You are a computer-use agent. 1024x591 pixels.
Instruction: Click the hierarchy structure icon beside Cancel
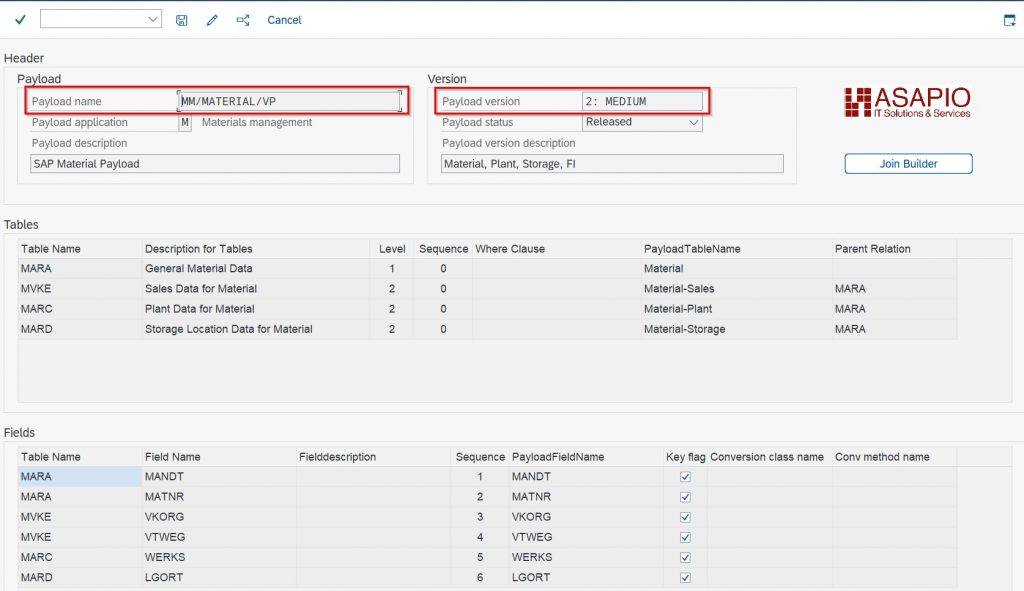tap(243, 20)
